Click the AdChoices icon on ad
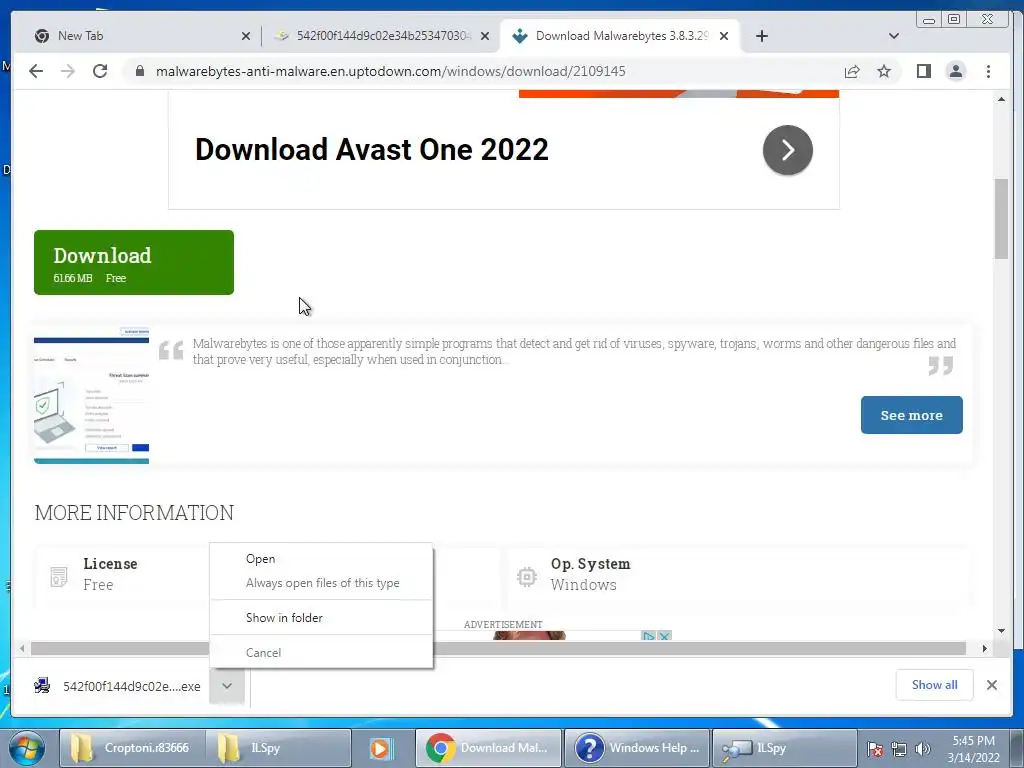 tap(648, 635)
